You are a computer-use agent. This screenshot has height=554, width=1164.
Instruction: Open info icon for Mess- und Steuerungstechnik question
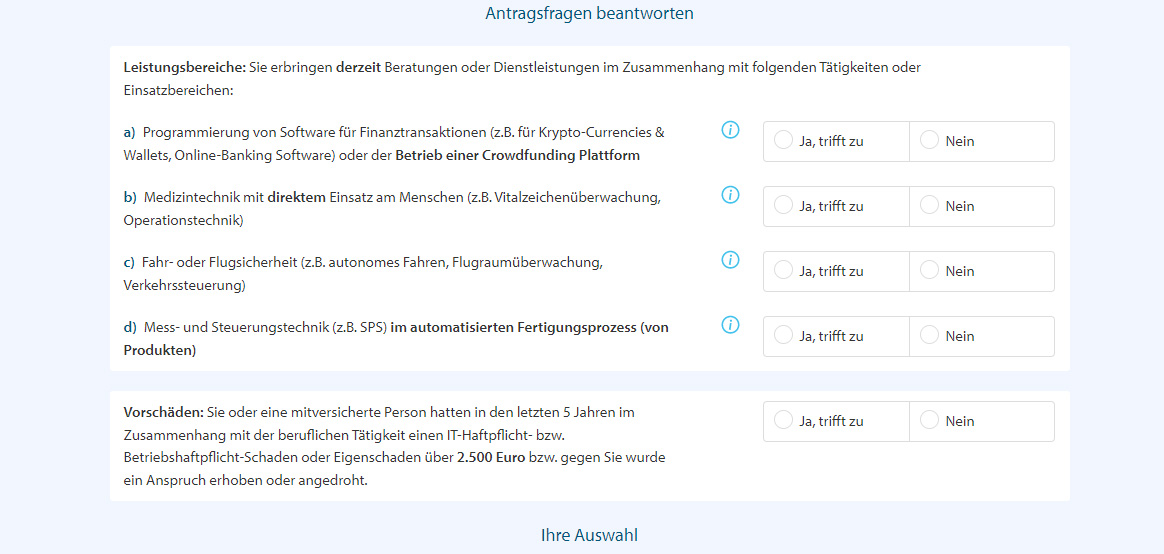coord(730,325)
